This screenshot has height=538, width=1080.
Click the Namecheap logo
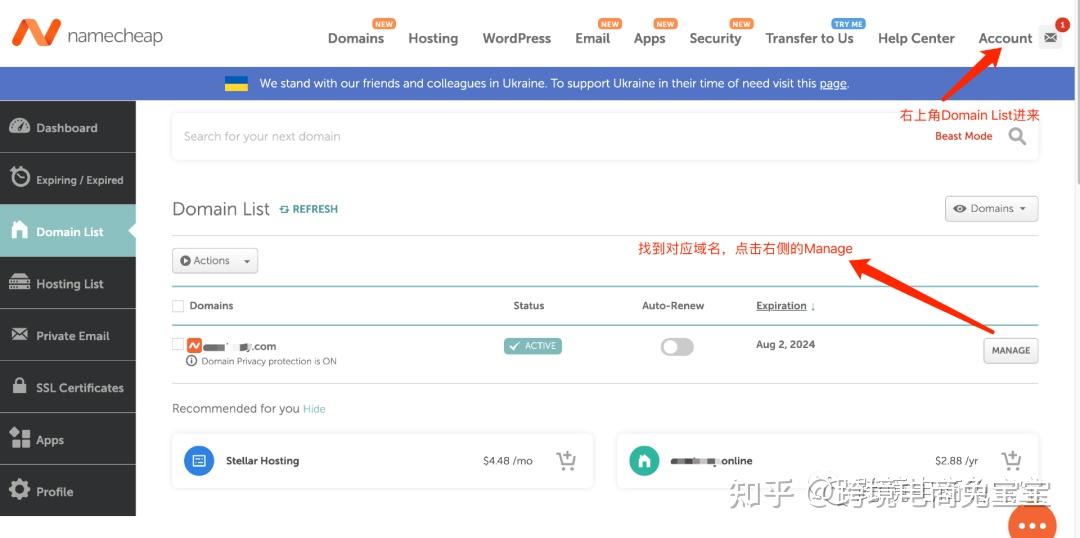[x=86, y=35]
